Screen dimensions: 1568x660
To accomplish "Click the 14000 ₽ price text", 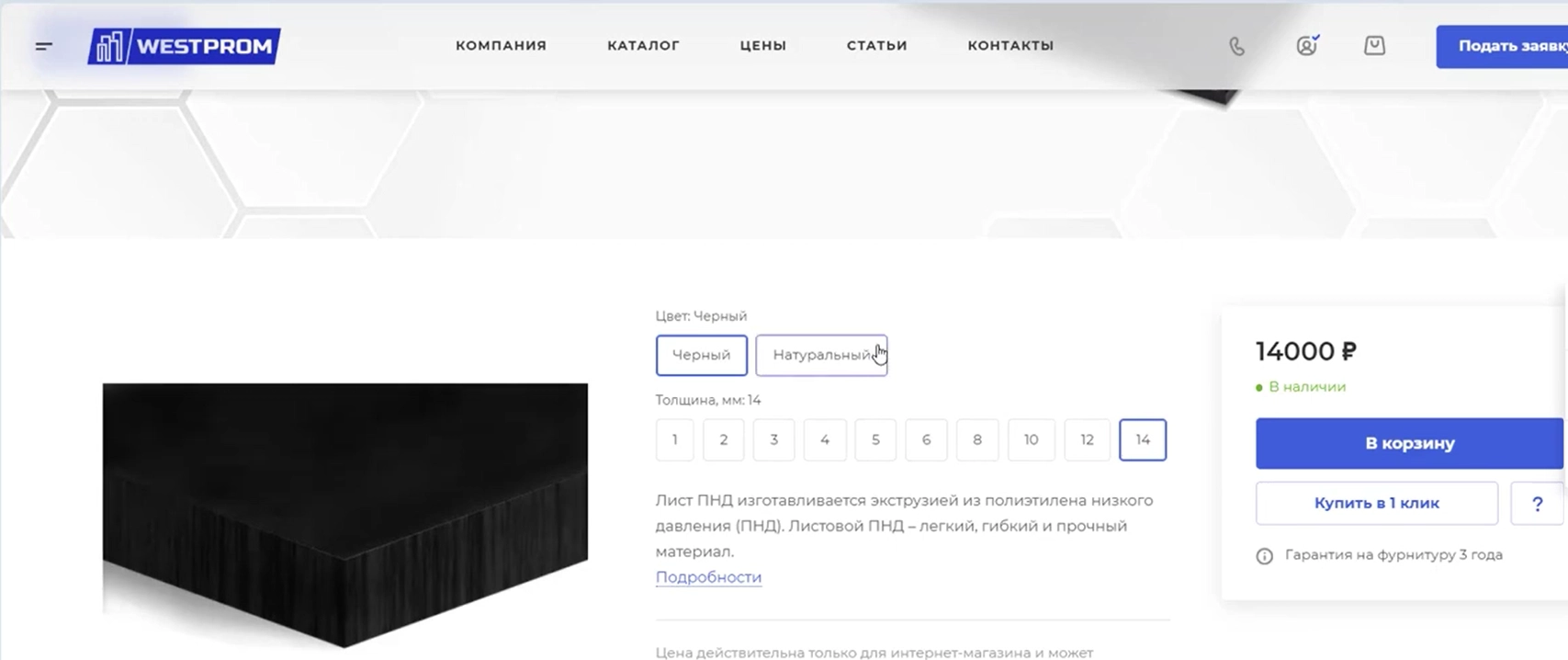I will [x=1306, y=351].
